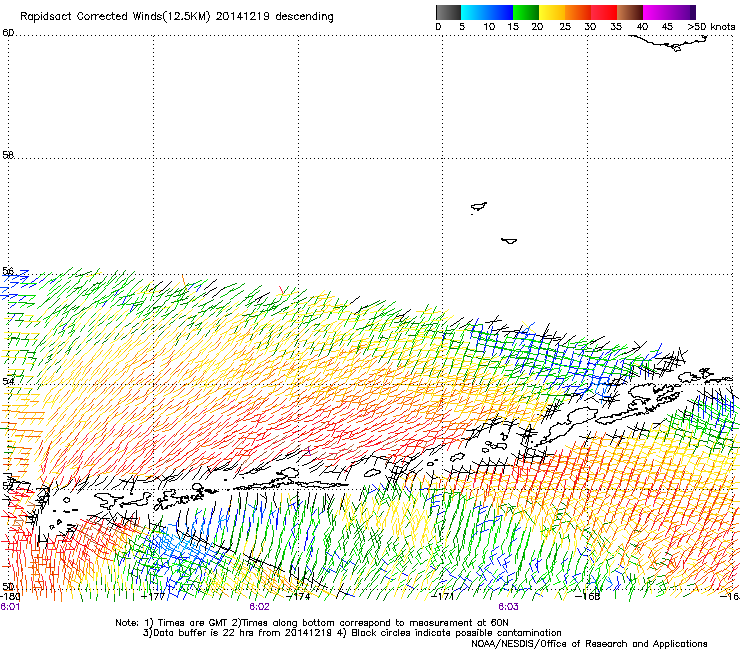
Task: Click the yellow 20-25 knots color band
Action: [552, 12]
